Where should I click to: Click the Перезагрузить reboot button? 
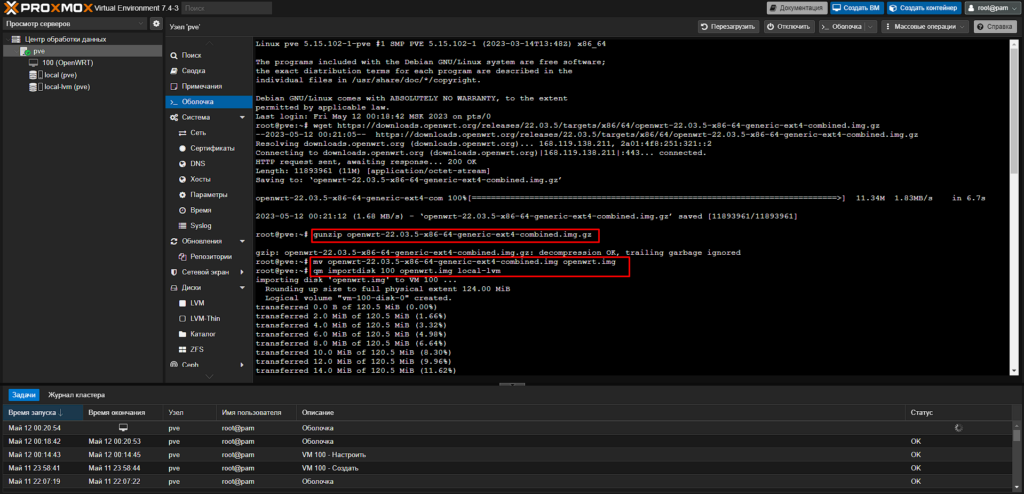pos(728,27)
